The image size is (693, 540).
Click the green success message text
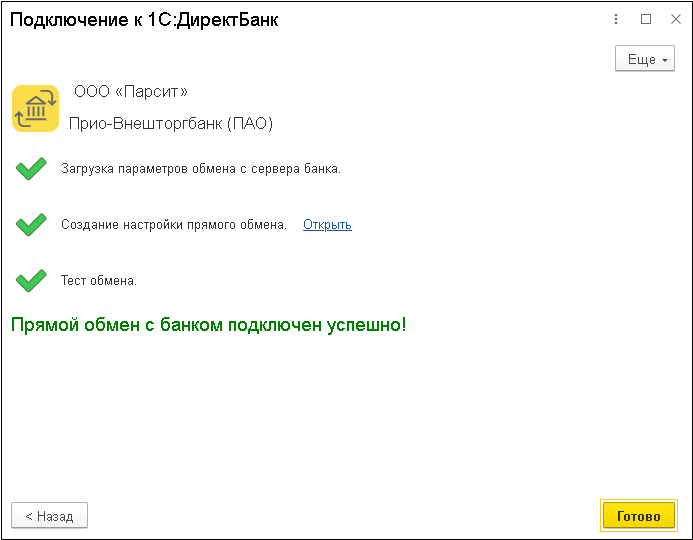(x=208, y=325)
